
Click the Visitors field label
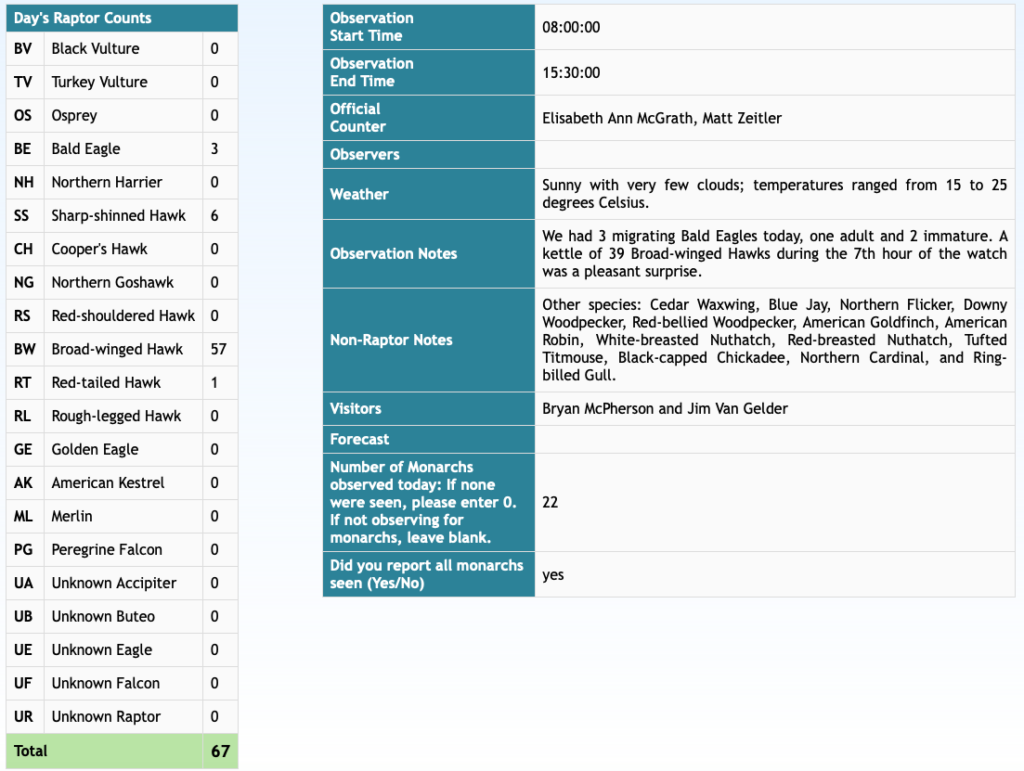click(355, 409)
